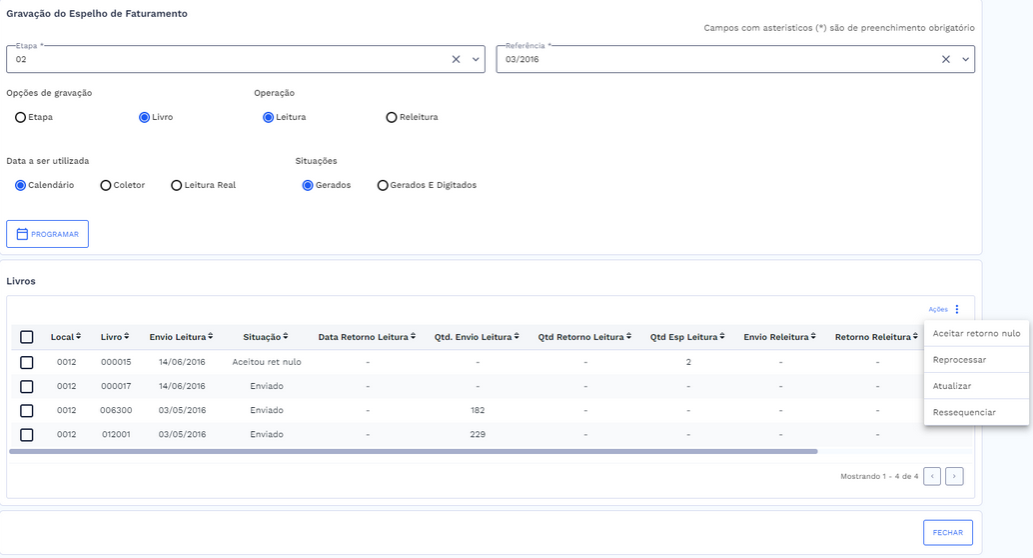Go to next page of Livros table
This screenshot has width=1033, height=558.
click(x=955, y=477)
